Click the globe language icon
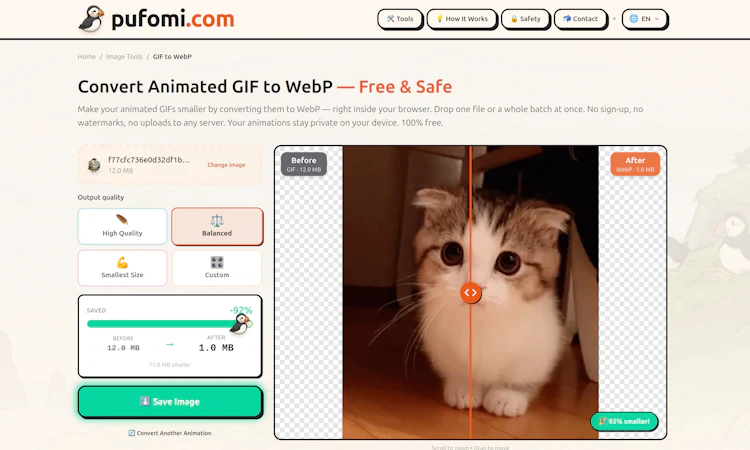 (x=634, y=19)
